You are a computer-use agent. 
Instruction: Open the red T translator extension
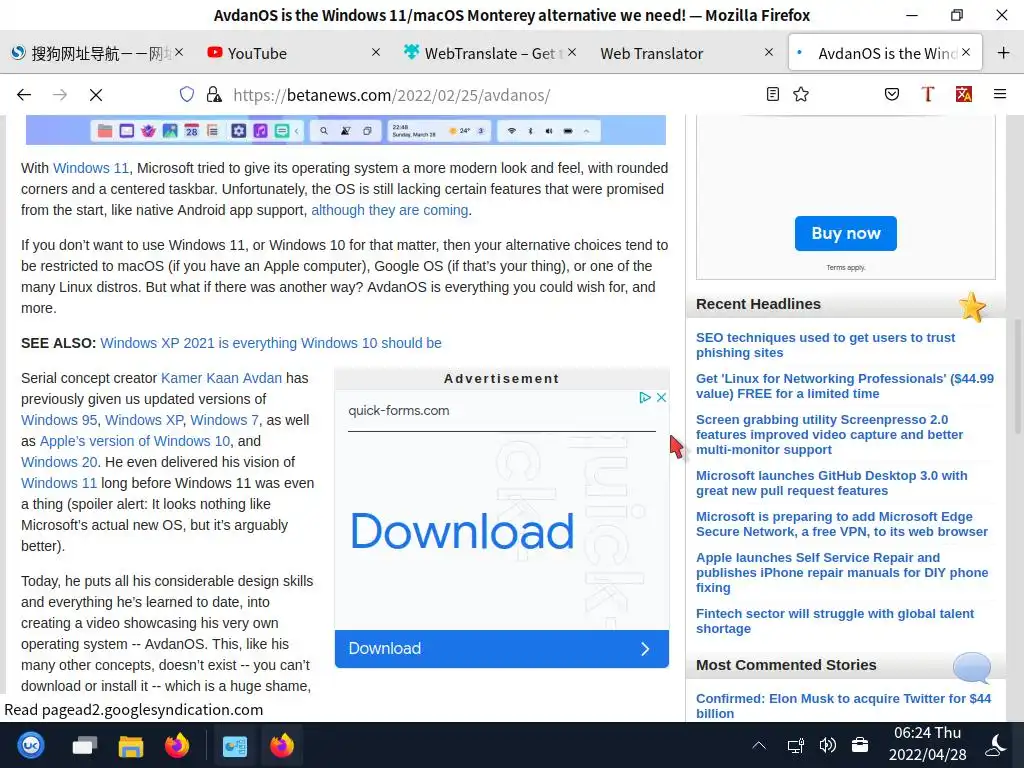point(927,94)
